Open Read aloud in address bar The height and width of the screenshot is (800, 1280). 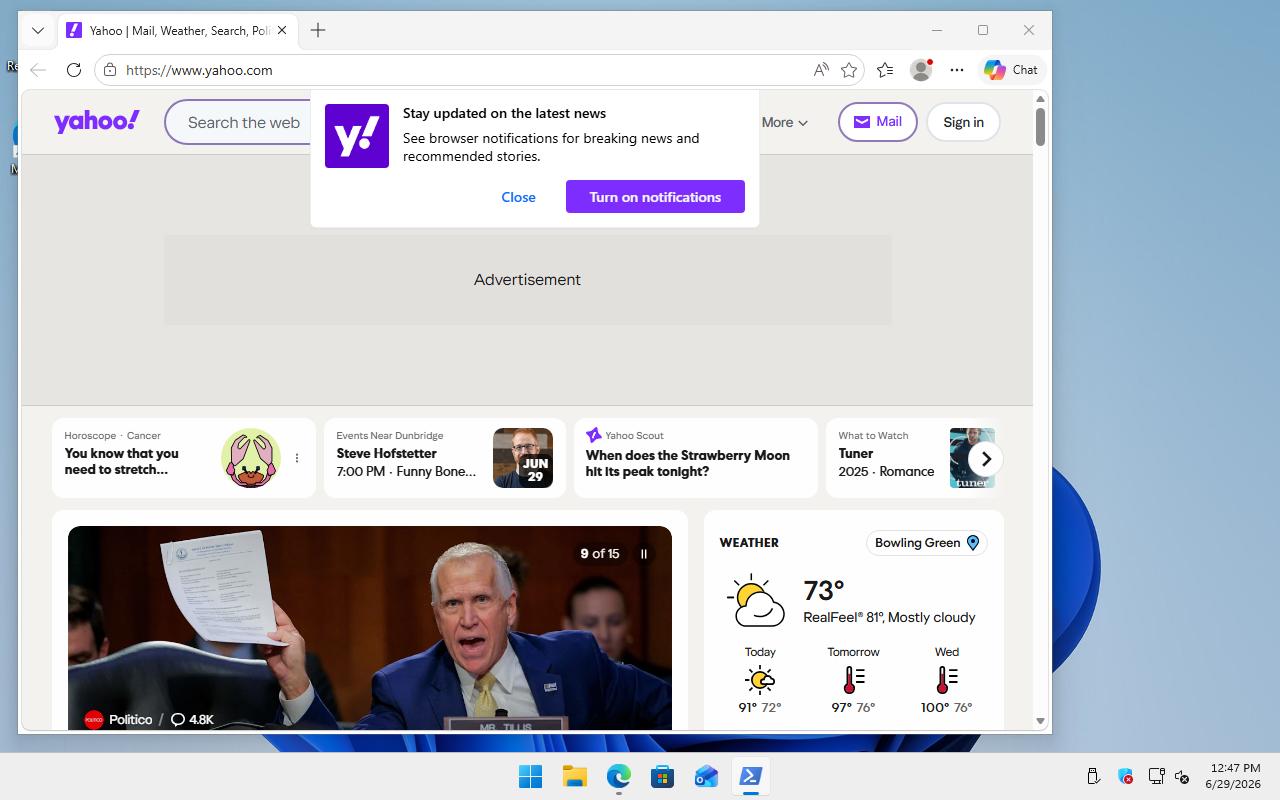pyautogui.click(x=821, y=70)
